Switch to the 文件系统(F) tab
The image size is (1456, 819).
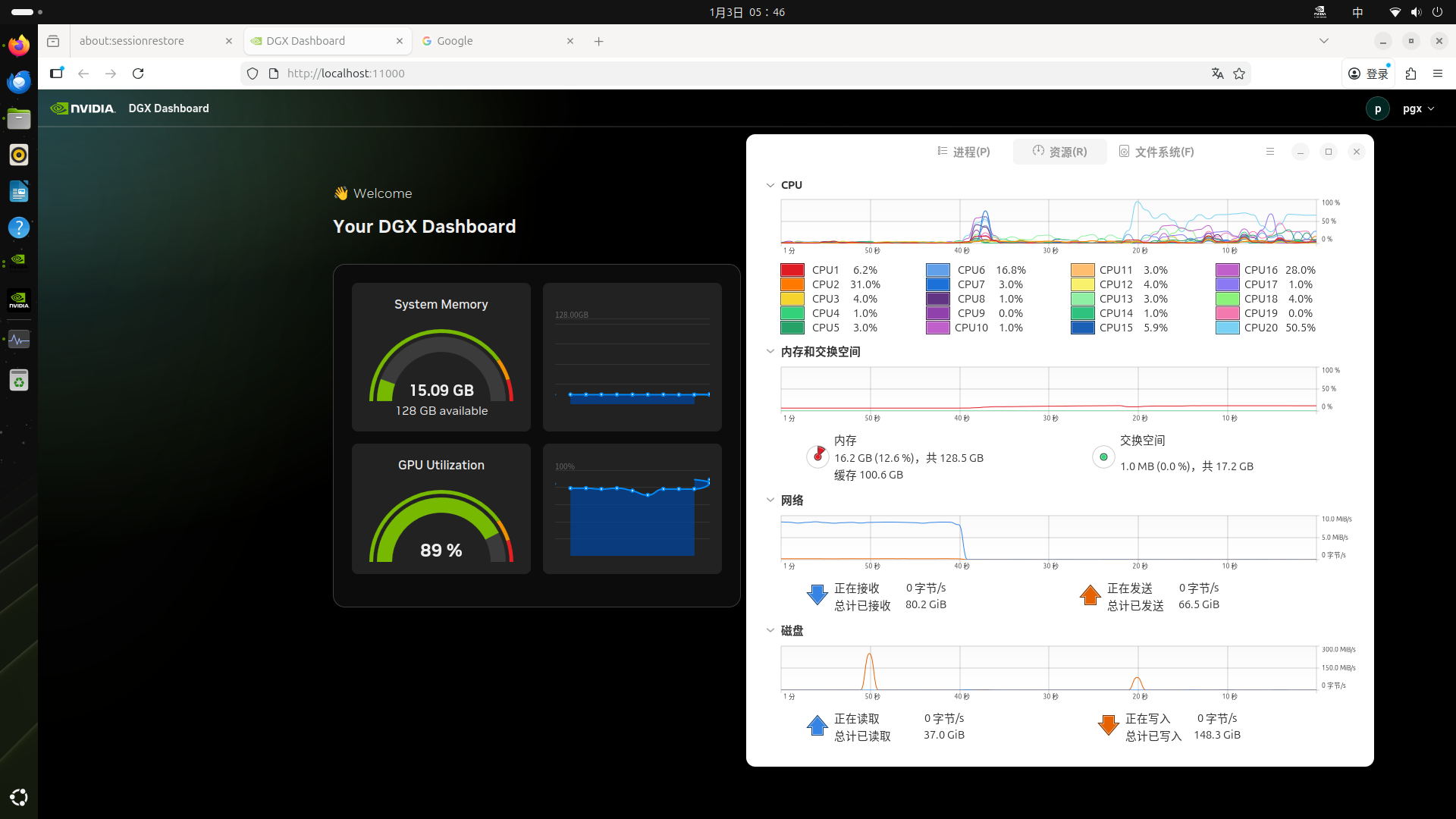point(1156,152)
